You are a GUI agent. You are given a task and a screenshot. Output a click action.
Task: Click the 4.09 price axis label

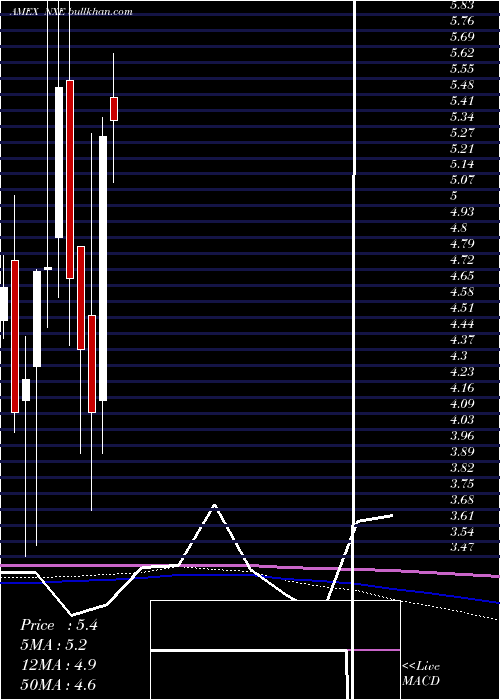coord(462,404)
